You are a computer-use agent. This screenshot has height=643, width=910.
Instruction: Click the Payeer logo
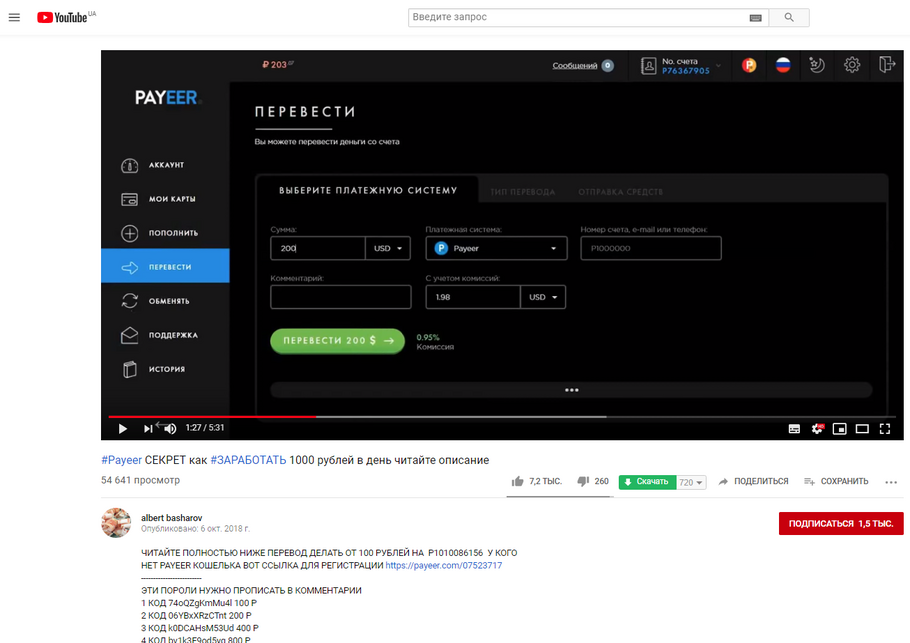point(168,97)
